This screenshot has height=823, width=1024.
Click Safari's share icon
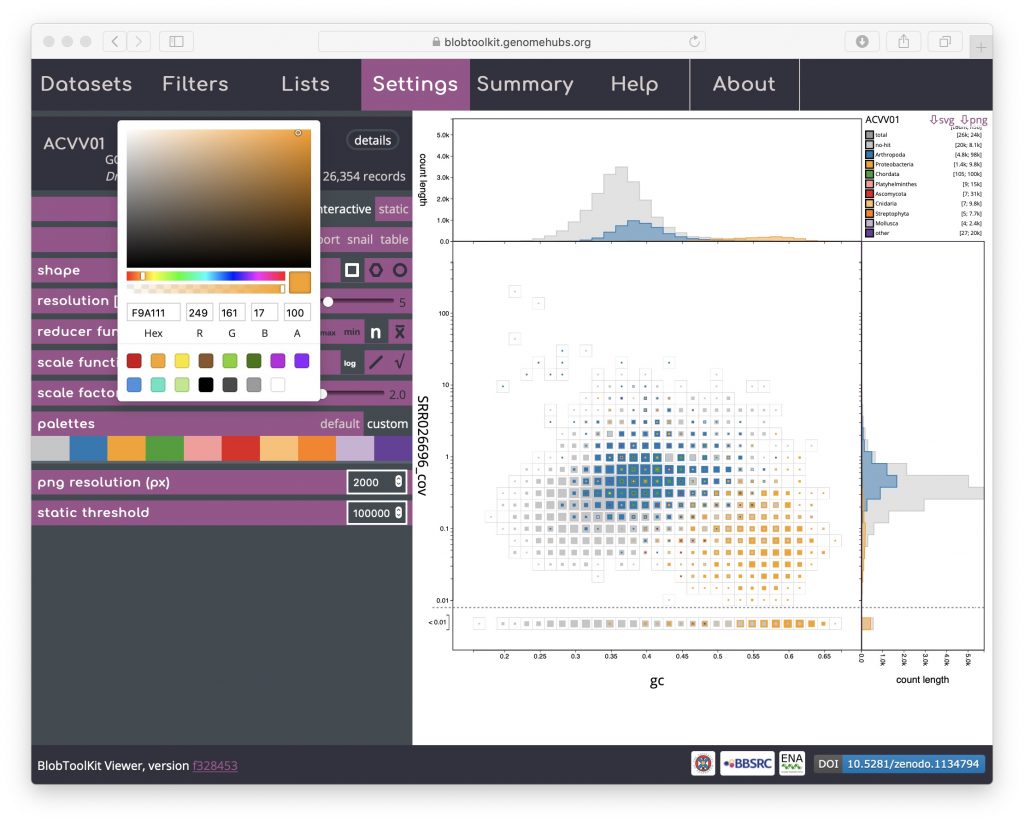pyautogui.click(x=903, y=42)
